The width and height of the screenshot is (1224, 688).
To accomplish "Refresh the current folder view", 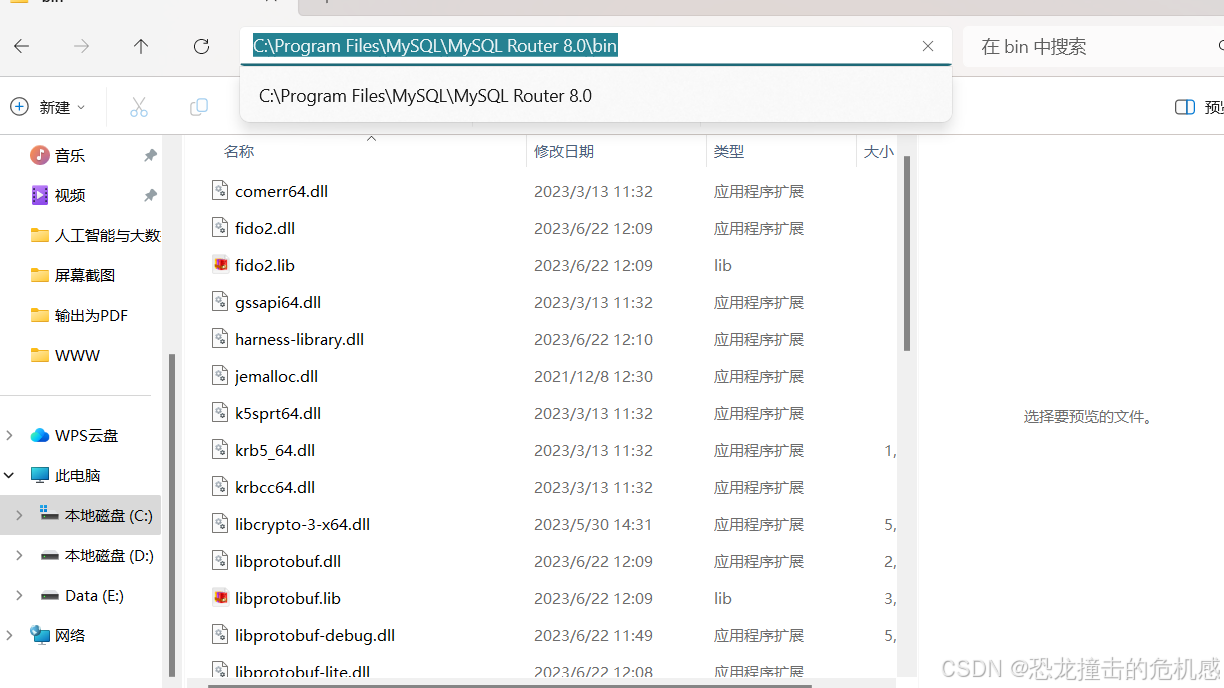I will pyautogui.click(x=201, y=46).
